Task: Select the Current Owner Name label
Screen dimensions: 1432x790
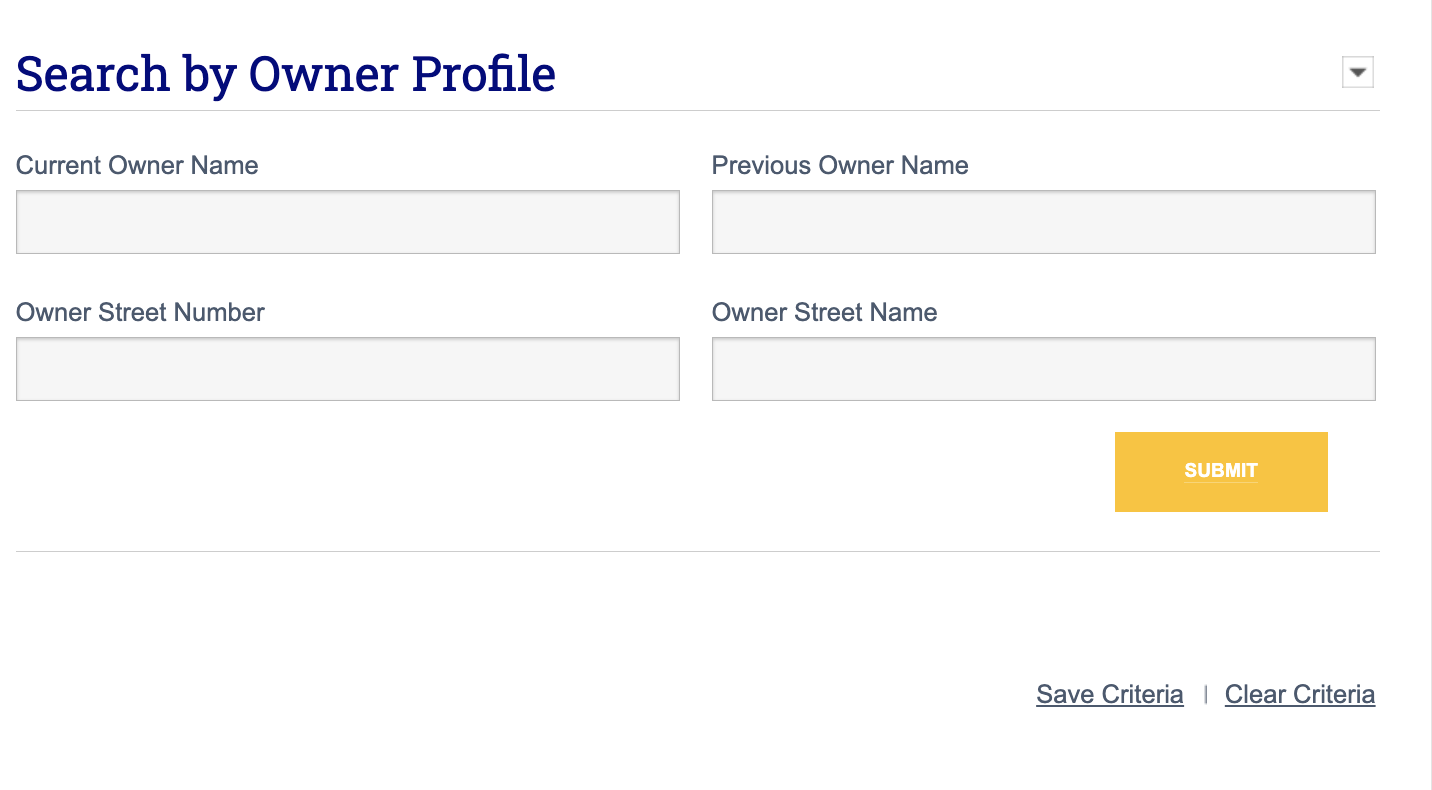Action: 136,165
